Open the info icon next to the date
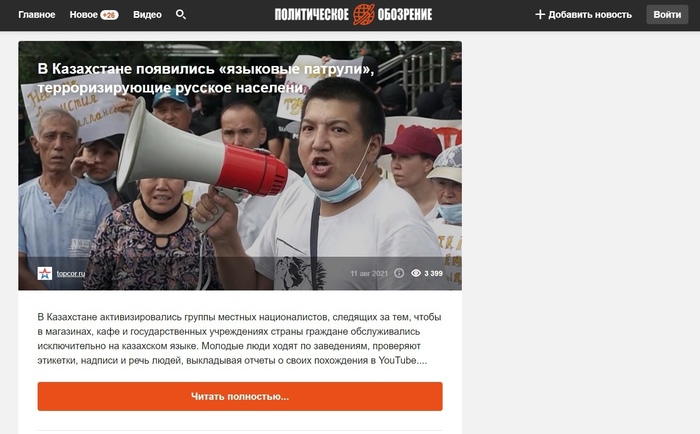This screenshot has height=434, width=700. (x=399, y=273)
